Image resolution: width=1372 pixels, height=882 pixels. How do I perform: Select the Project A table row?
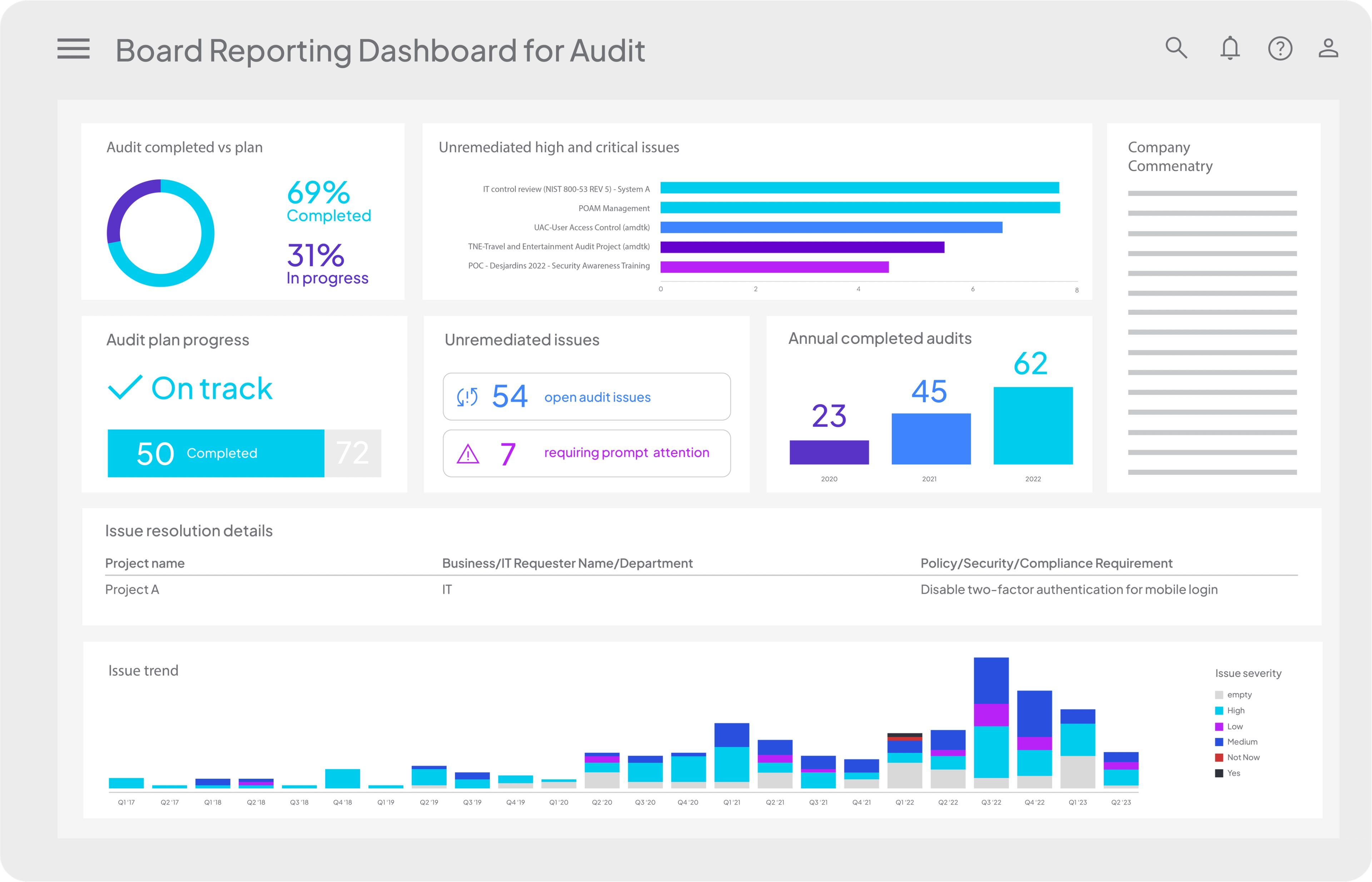pos(132,589)
